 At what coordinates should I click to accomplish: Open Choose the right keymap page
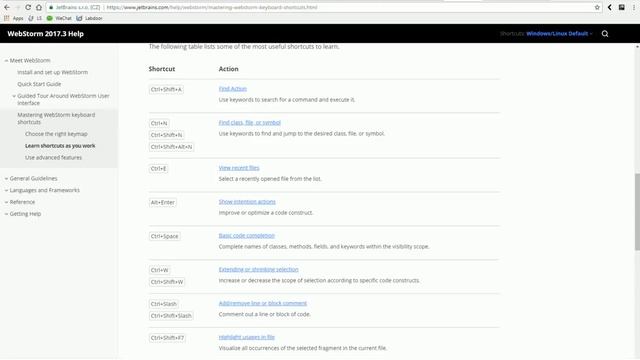(56, 134)
